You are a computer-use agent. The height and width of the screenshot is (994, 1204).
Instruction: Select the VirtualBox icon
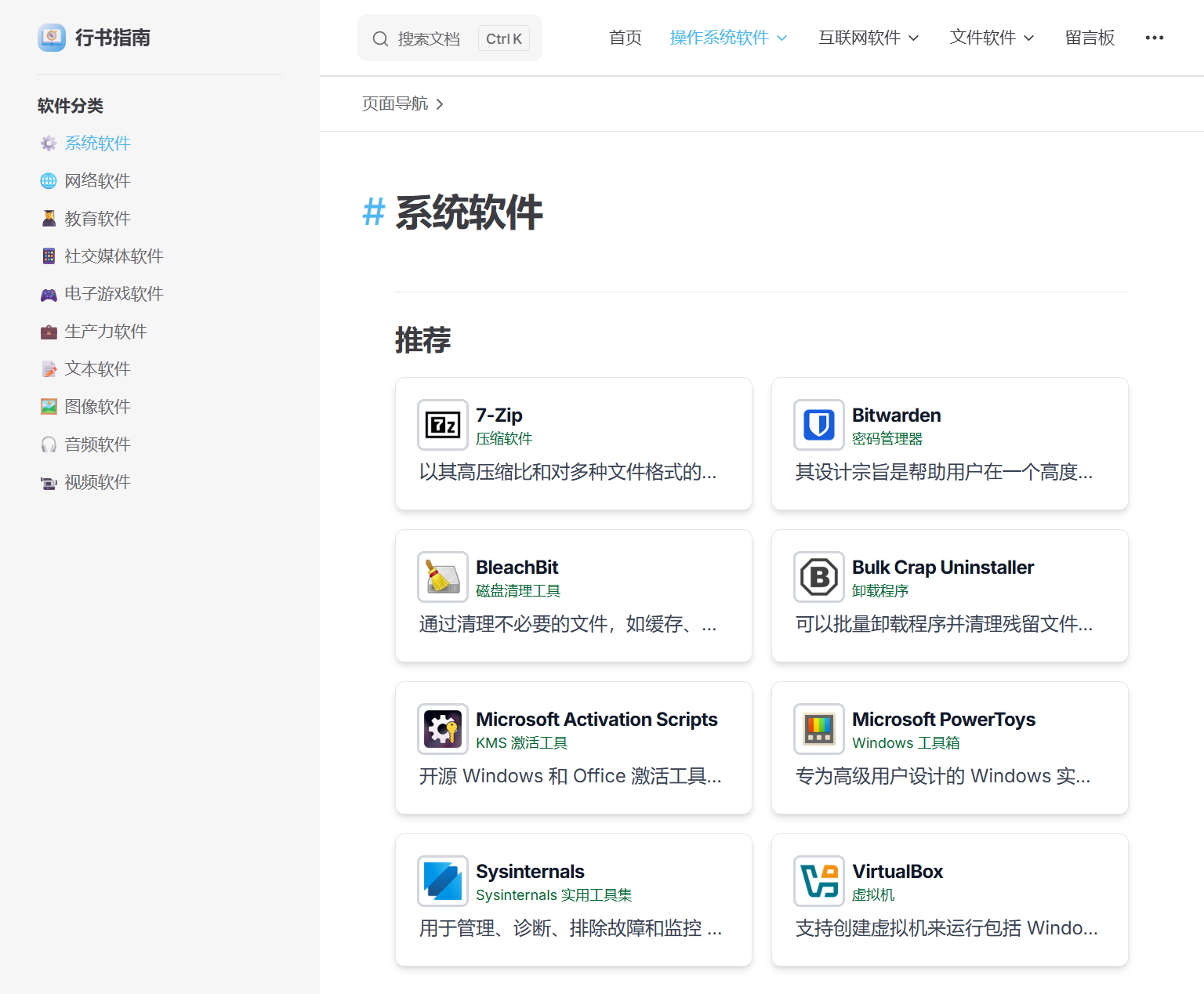(x=818, y=880)
